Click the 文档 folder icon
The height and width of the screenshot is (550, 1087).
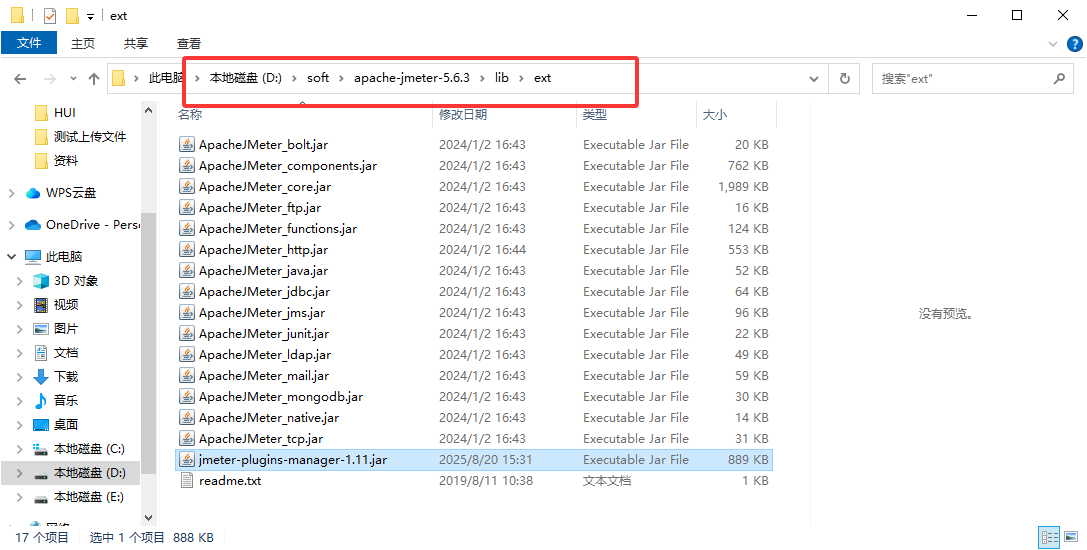click(41, 352)
